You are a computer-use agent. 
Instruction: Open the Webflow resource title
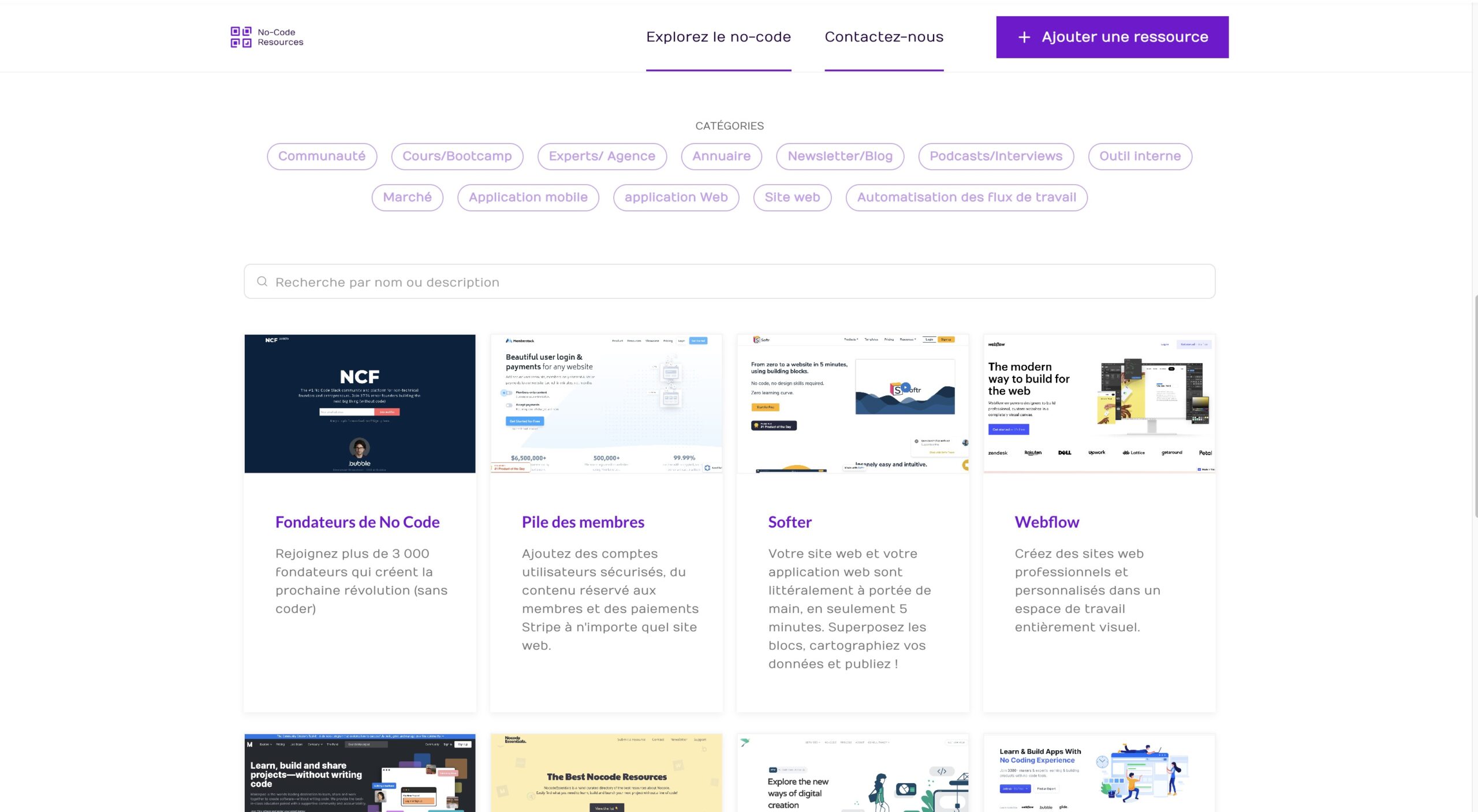point(1046,522)
